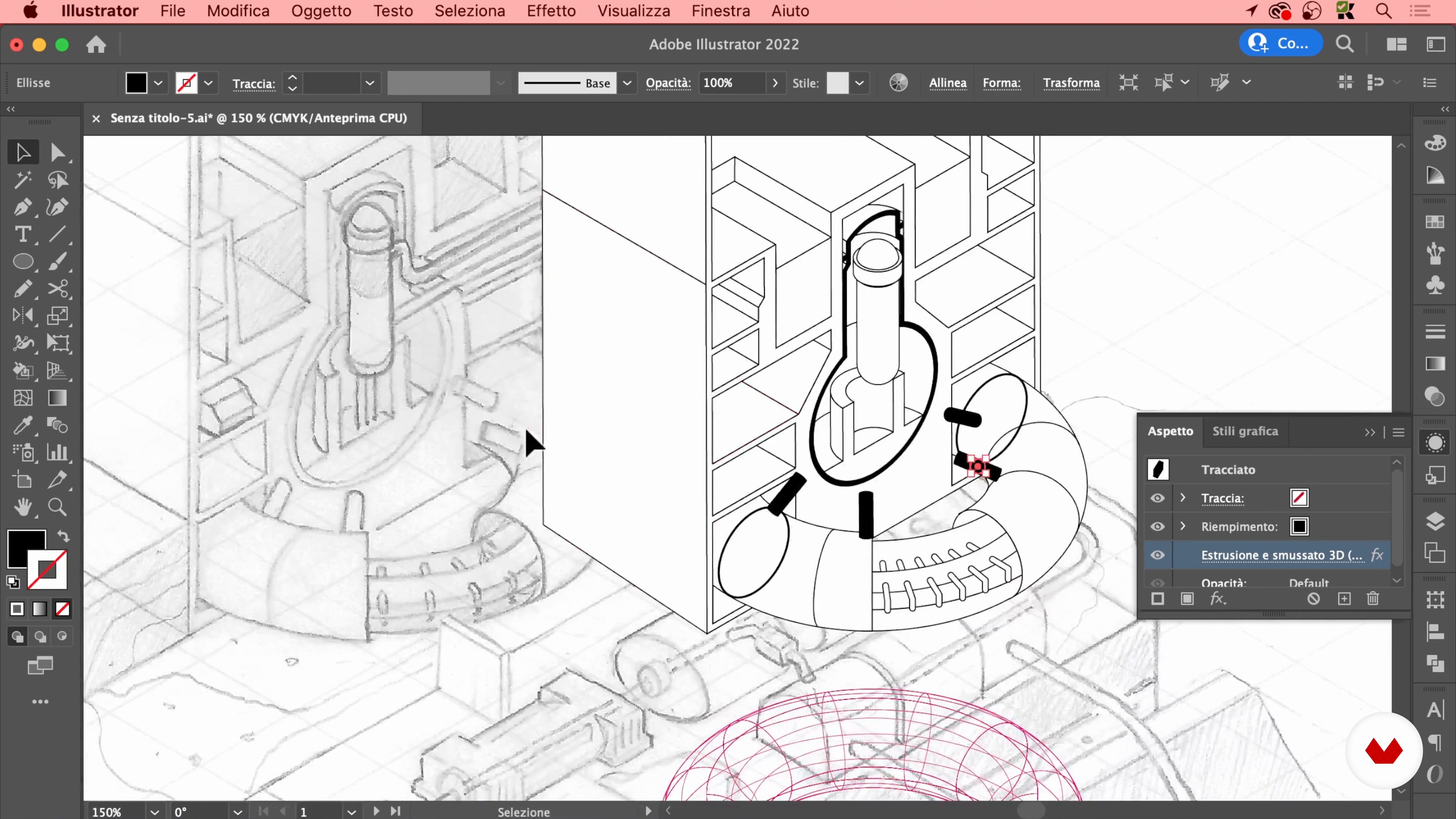Hide the Estrusione e smussato 3D effect

click(1158, 555)
